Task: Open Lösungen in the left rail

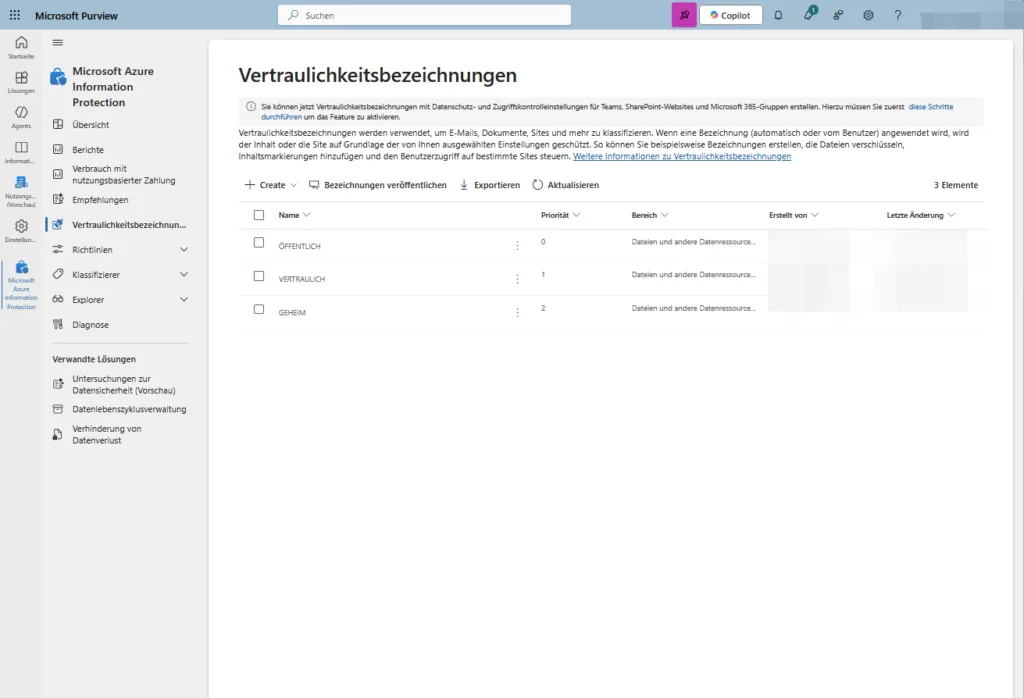Action: click(21, 82)
